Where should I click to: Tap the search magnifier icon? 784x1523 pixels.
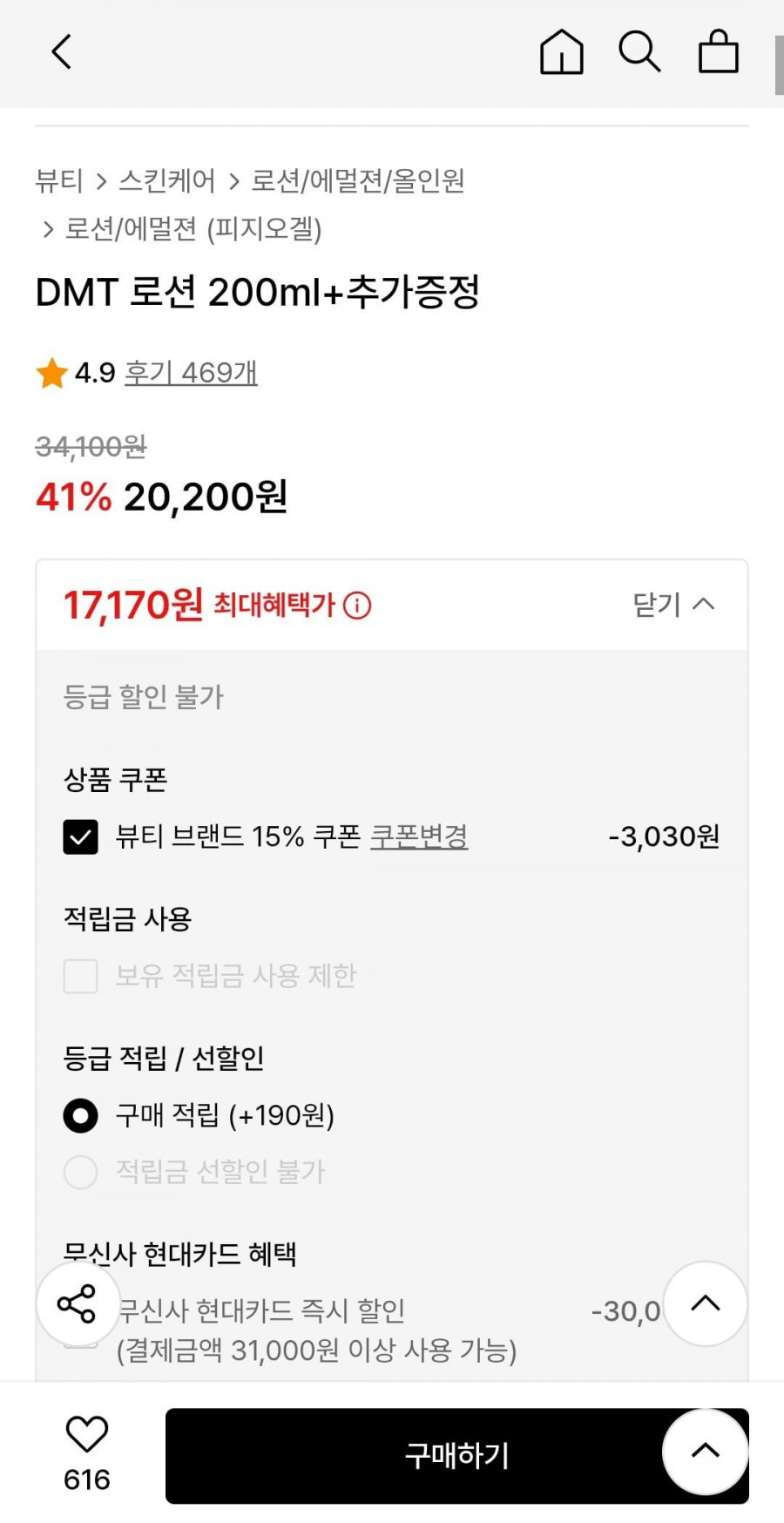[x=640, y=51]
